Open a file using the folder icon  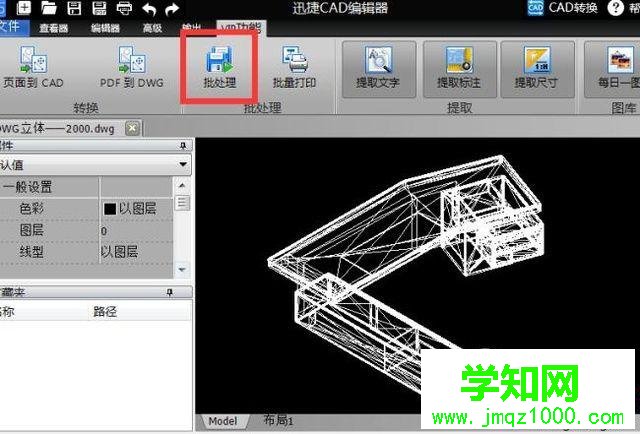pyautogui.click(x=49, y=8)
